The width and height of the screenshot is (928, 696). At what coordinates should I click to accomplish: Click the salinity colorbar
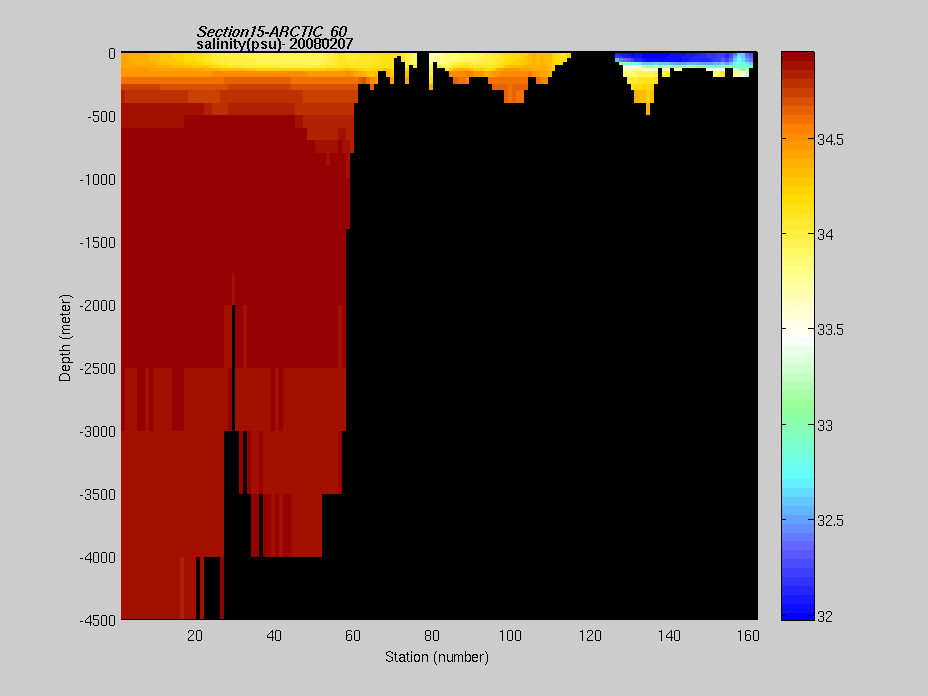(798, 336)
